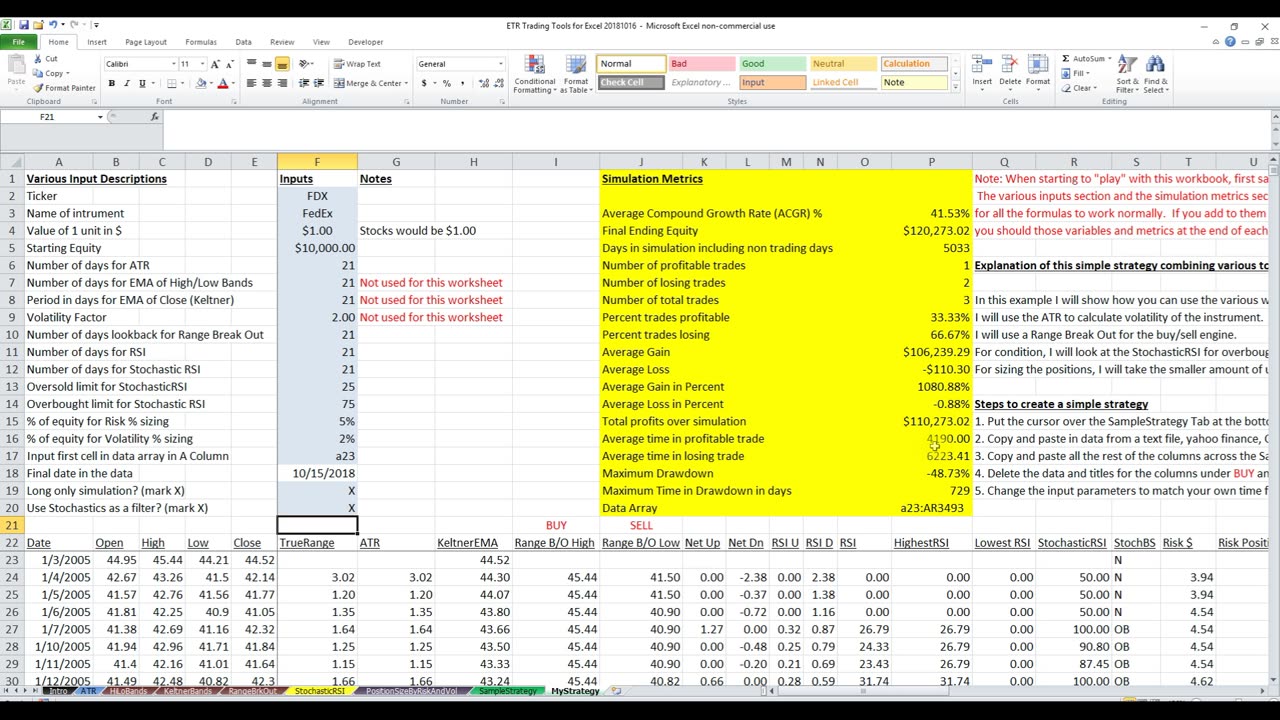
Task: Toggle the highlighted Bottom Align button
Action: [x=282, y=64]
